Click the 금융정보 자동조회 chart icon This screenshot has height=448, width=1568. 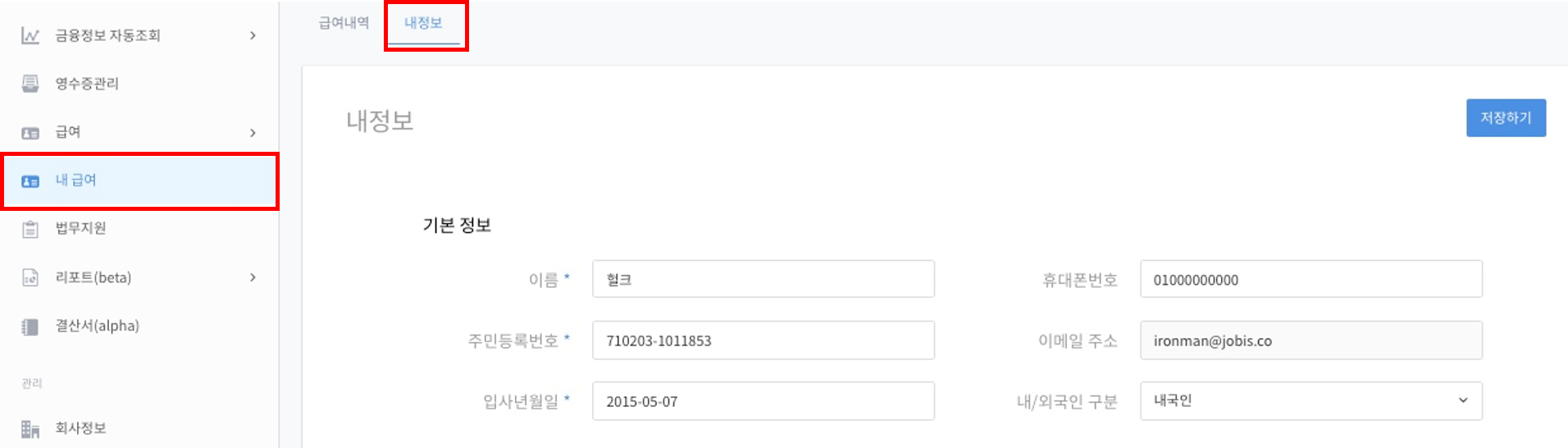pos(30,36)
